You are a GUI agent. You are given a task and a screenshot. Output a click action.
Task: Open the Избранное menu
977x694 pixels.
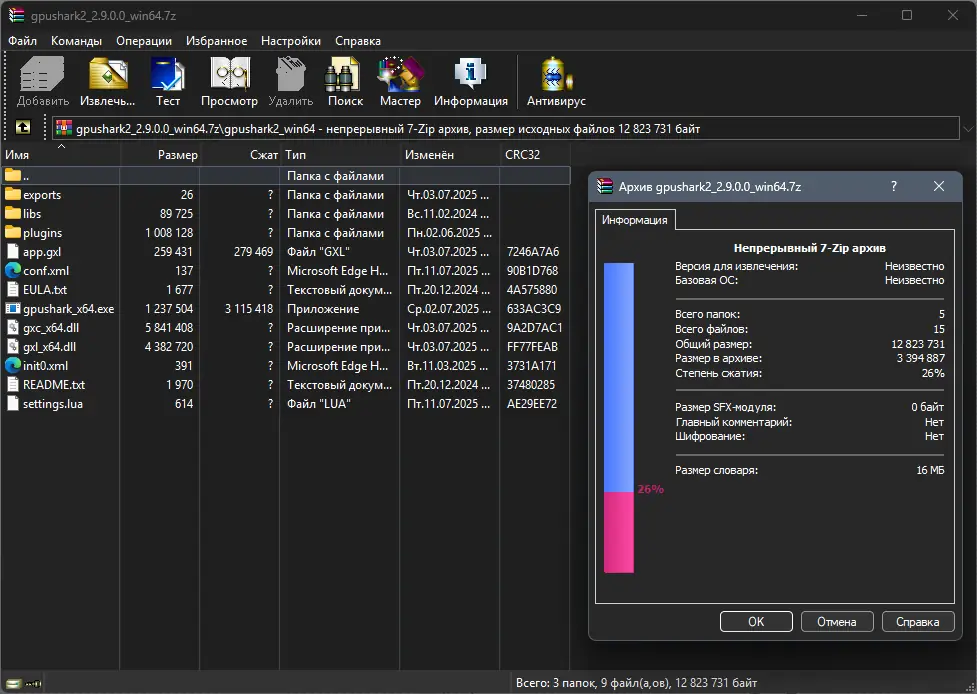[x=216, y=41]
